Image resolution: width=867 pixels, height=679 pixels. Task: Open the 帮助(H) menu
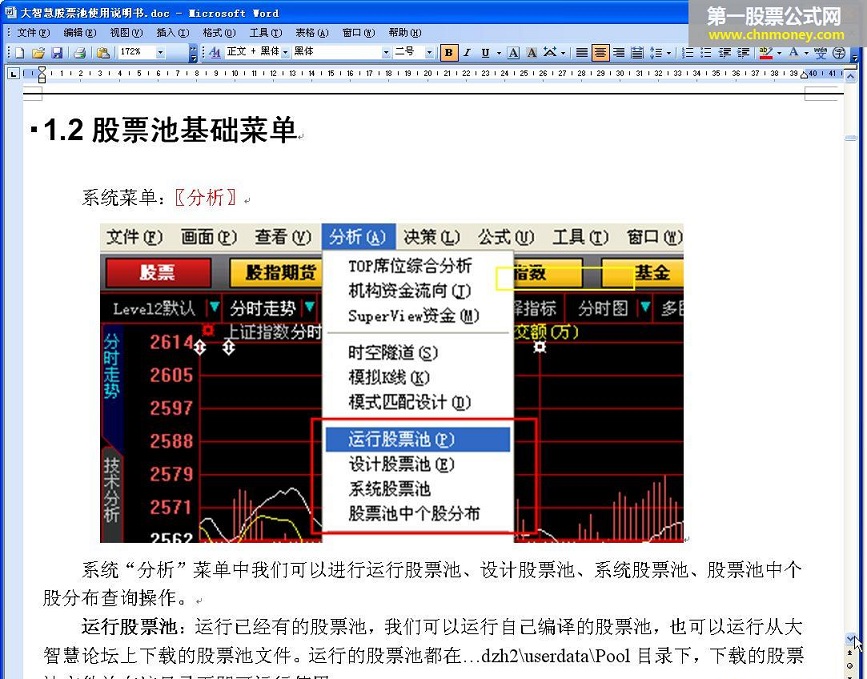pyautogui.click(x=405, y=33)
